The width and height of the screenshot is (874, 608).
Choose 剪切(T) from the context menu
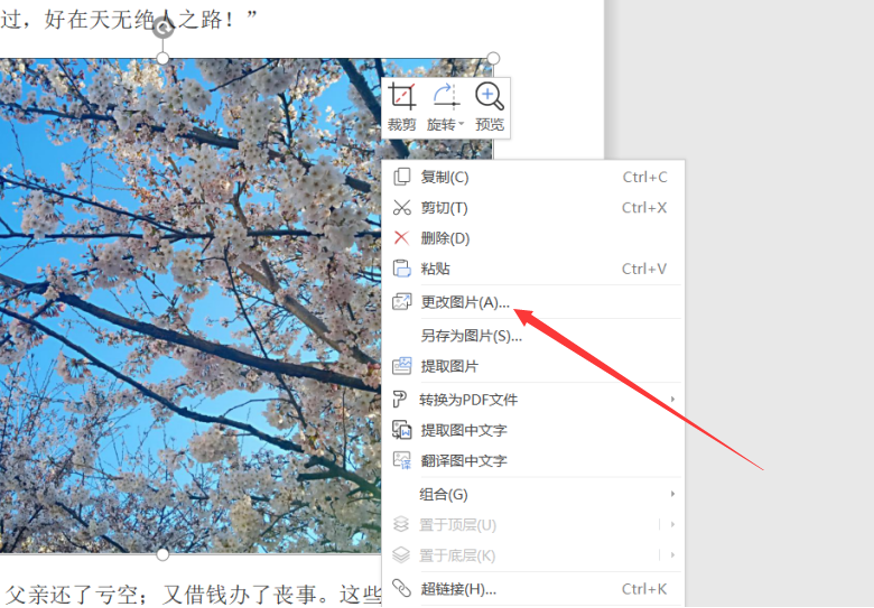point(533,208)
